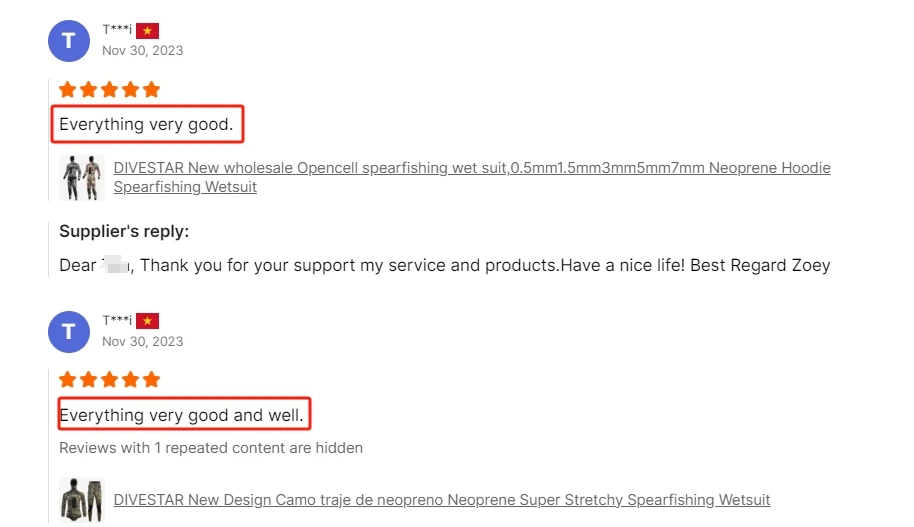Click the second review's Nov 30, 2023 date

coord(143,341)
